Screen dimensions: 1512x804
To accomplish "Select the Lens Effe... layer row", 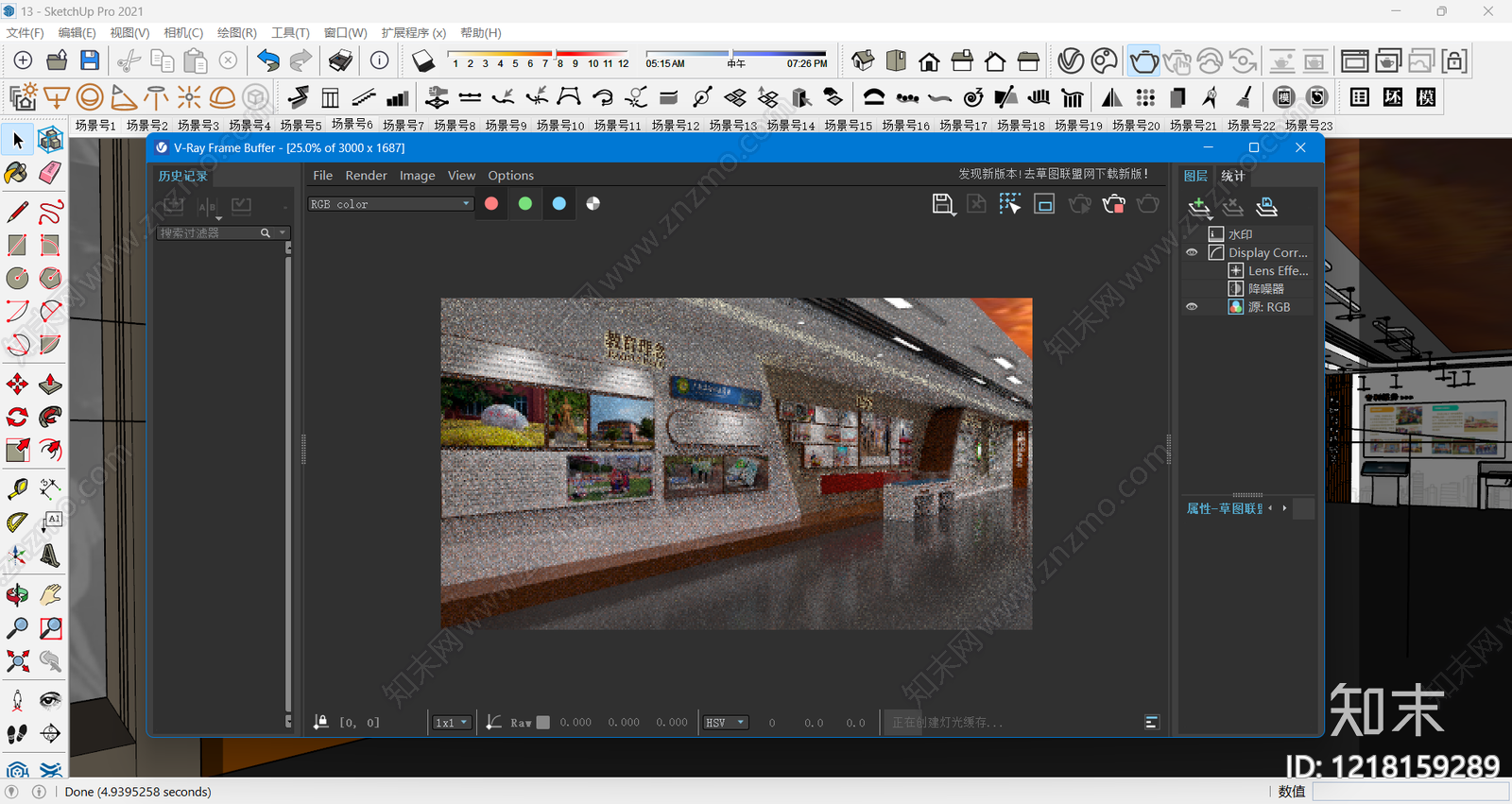I will [x=1268, y=270].
